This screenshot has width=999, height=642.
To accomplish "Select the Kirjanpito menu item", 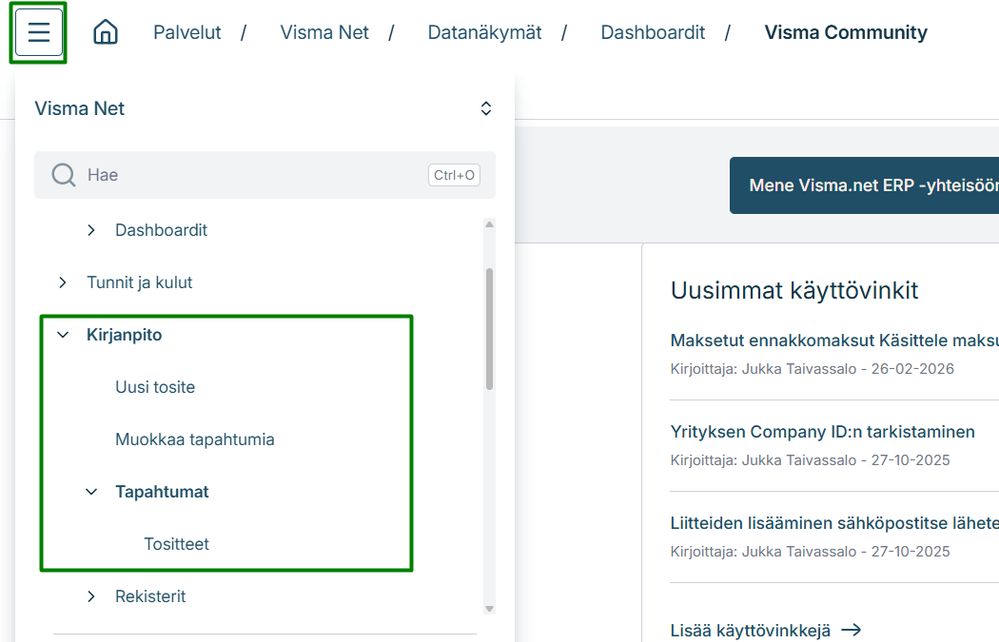I will coord(124,334).
